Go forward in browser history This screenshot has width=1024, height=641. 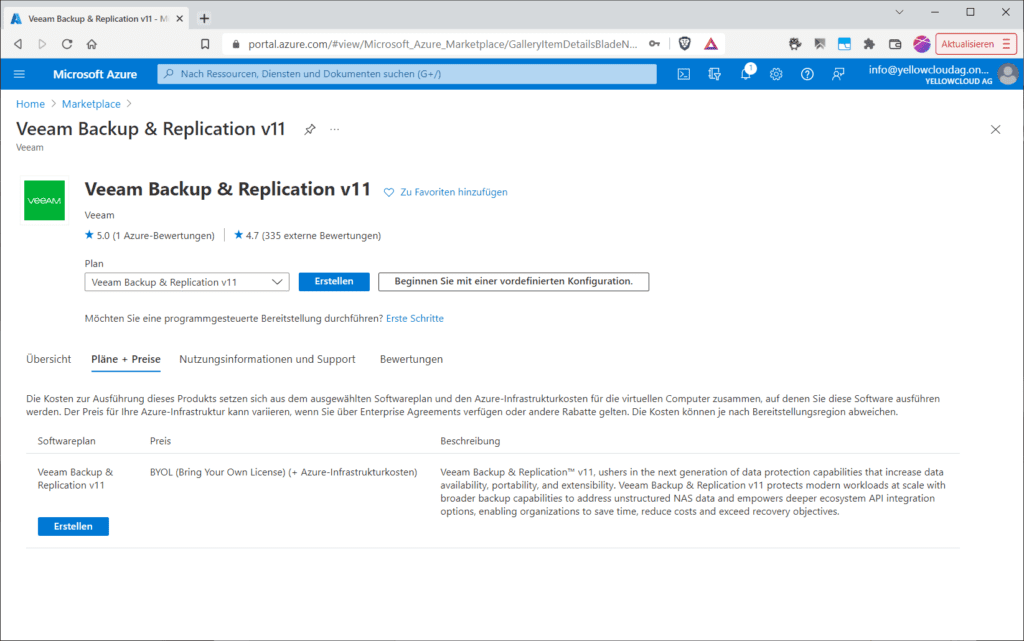click(x=42, y=44)
